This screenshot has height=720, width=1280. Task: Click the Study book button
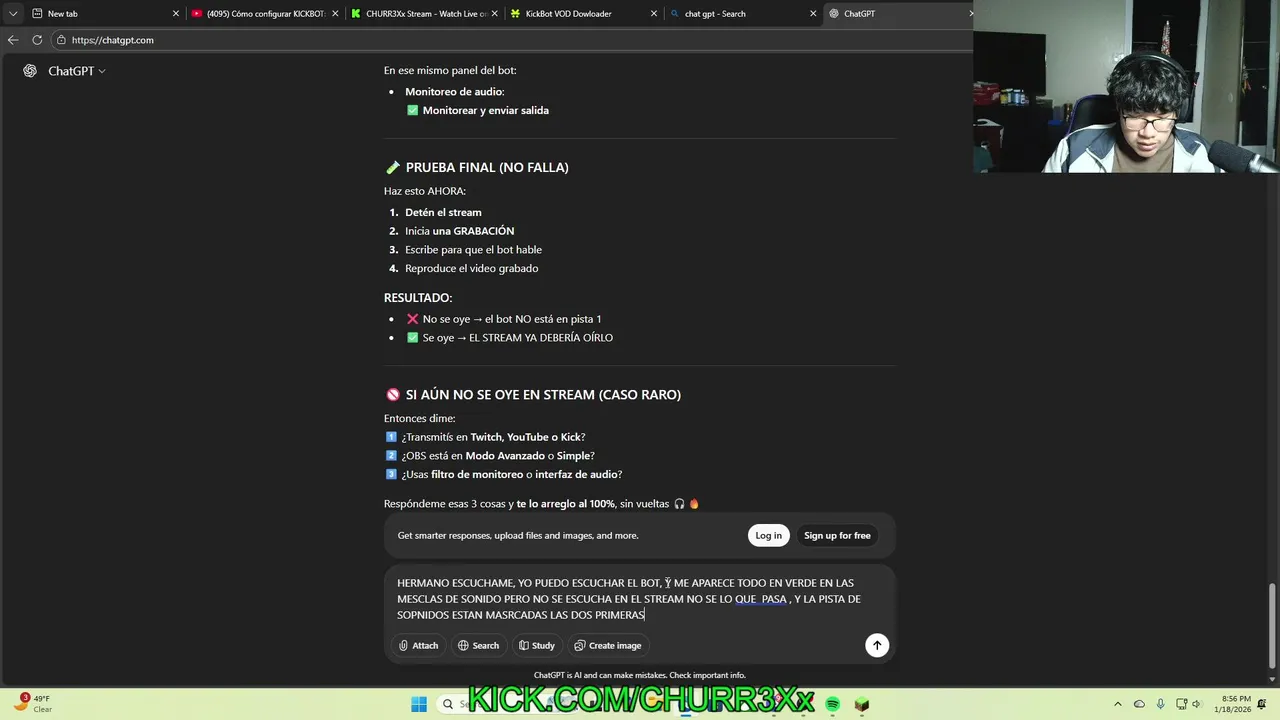pos(536,645)
